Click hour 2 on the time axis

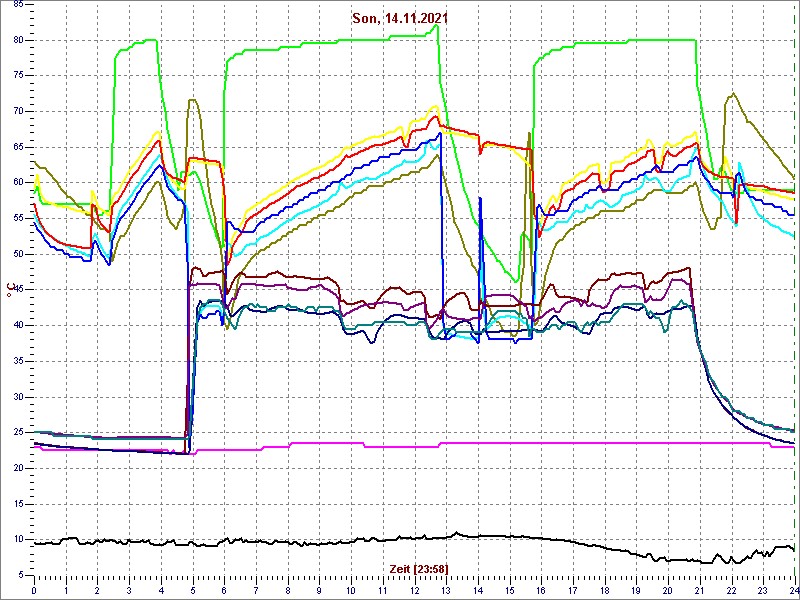tap(97, 588)
